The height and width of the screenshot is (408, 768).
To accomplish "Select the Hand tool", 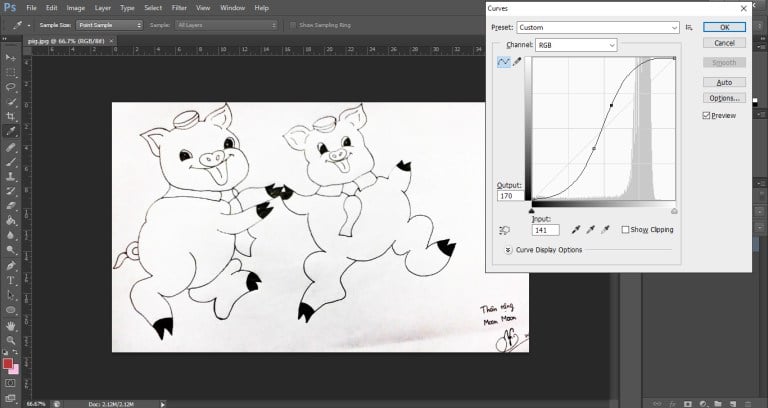I will tap(10, 326).
